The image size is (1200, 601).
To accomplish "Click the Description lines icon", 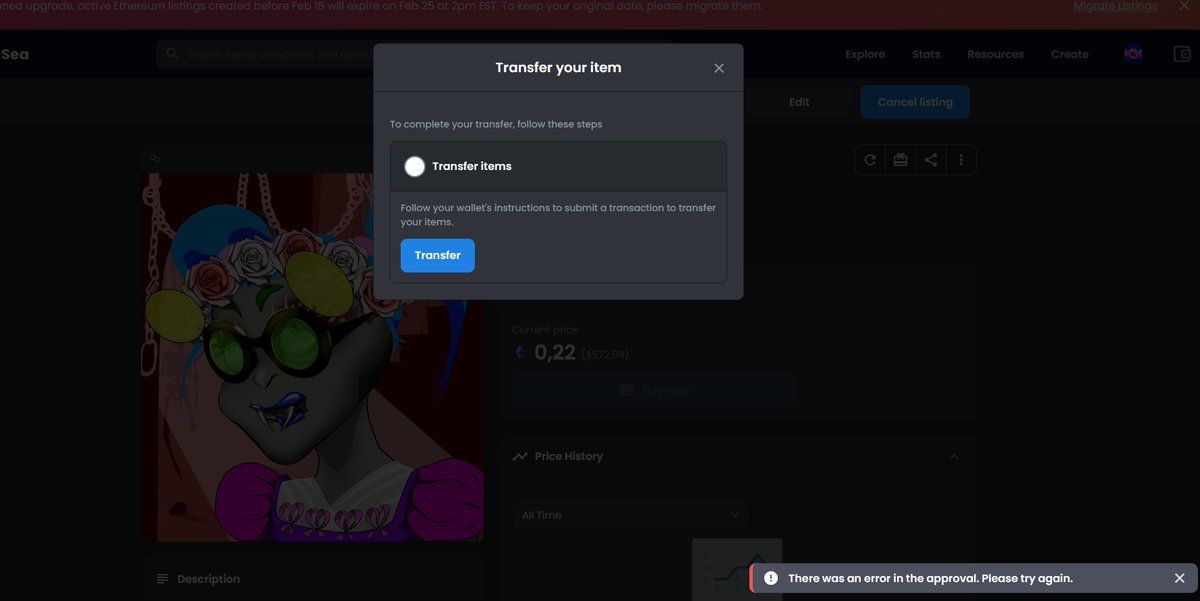I will [163, 579].
